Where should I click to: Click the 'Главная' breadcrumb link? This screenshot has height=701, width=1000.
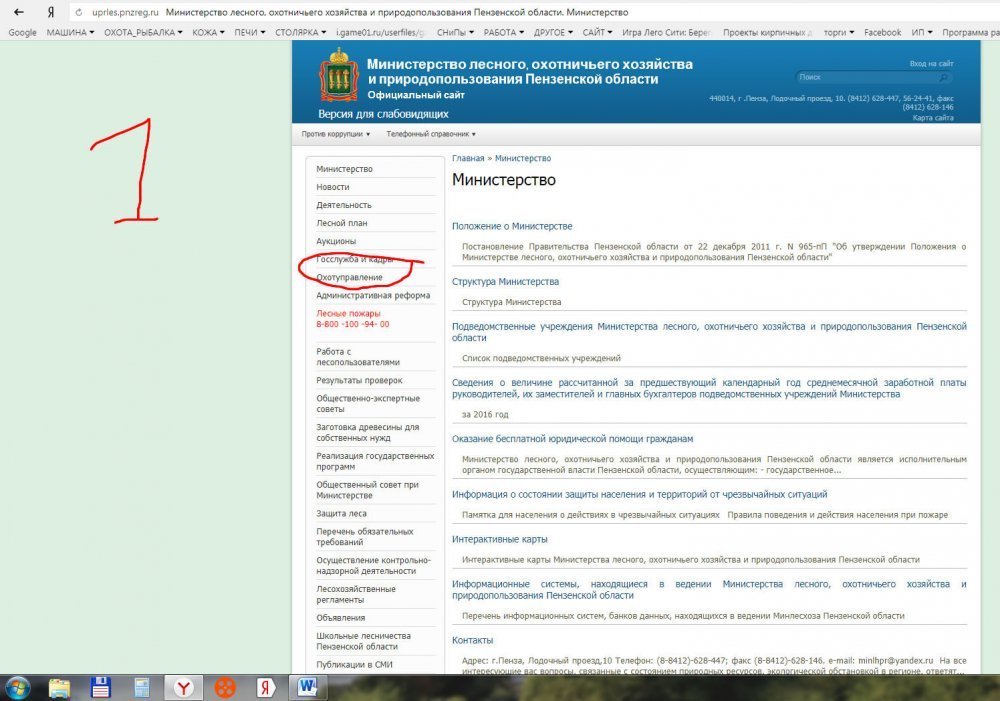467,158
